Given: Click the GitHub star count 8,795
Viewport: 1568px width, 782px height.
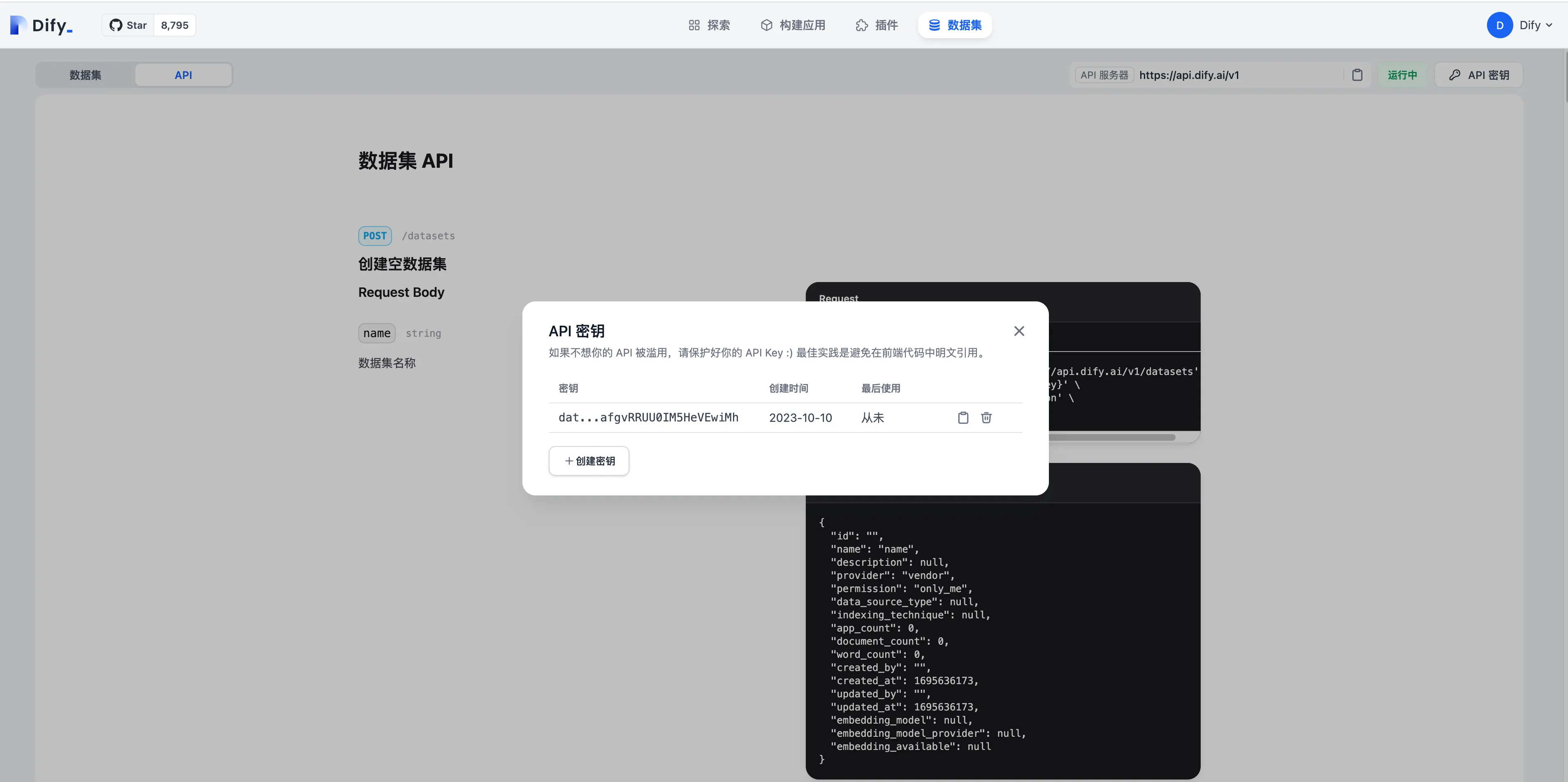Looking at the screenshot, I should (175, 25).
